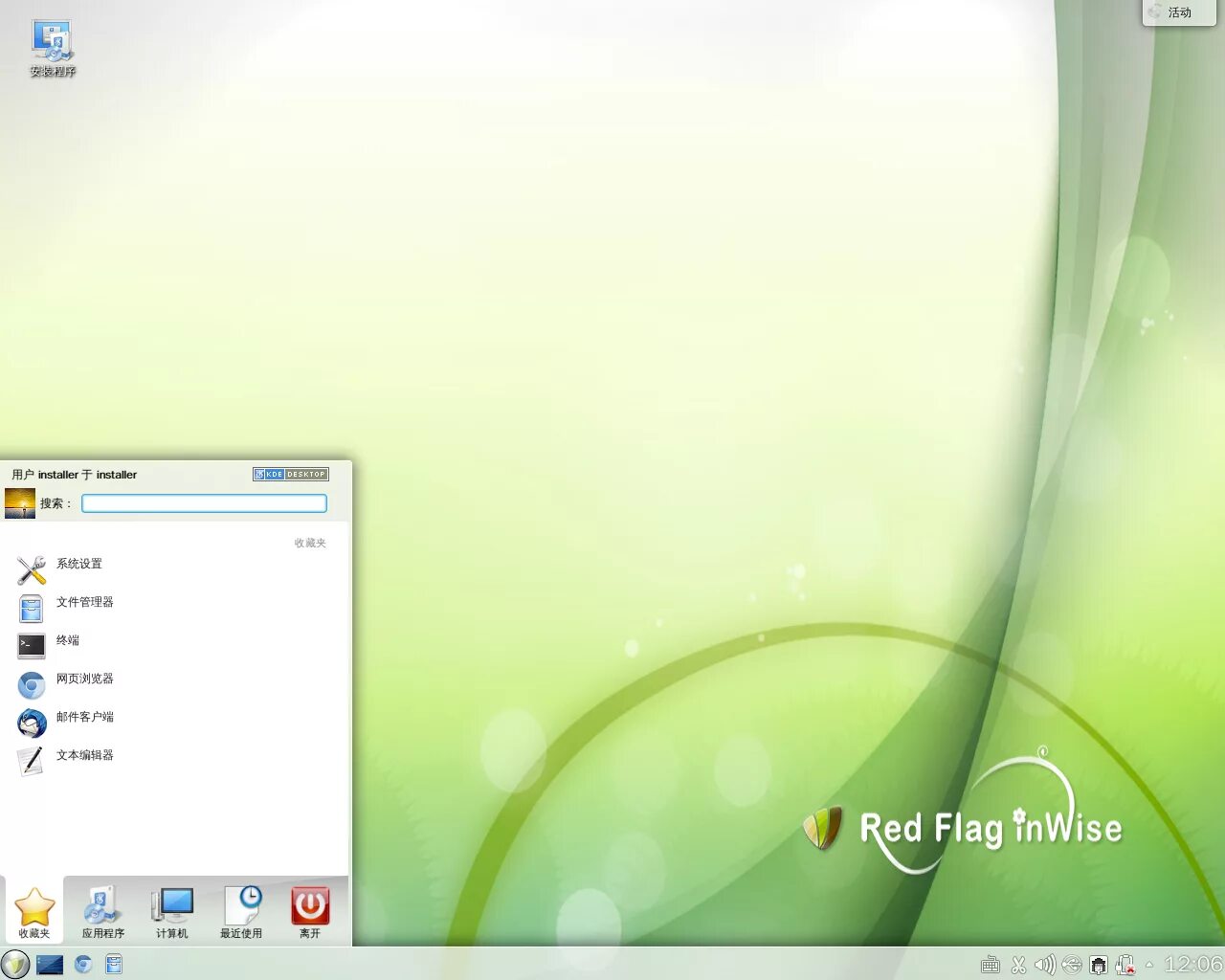Click the show desktop taskbar icon

click(x=50, y=965)
